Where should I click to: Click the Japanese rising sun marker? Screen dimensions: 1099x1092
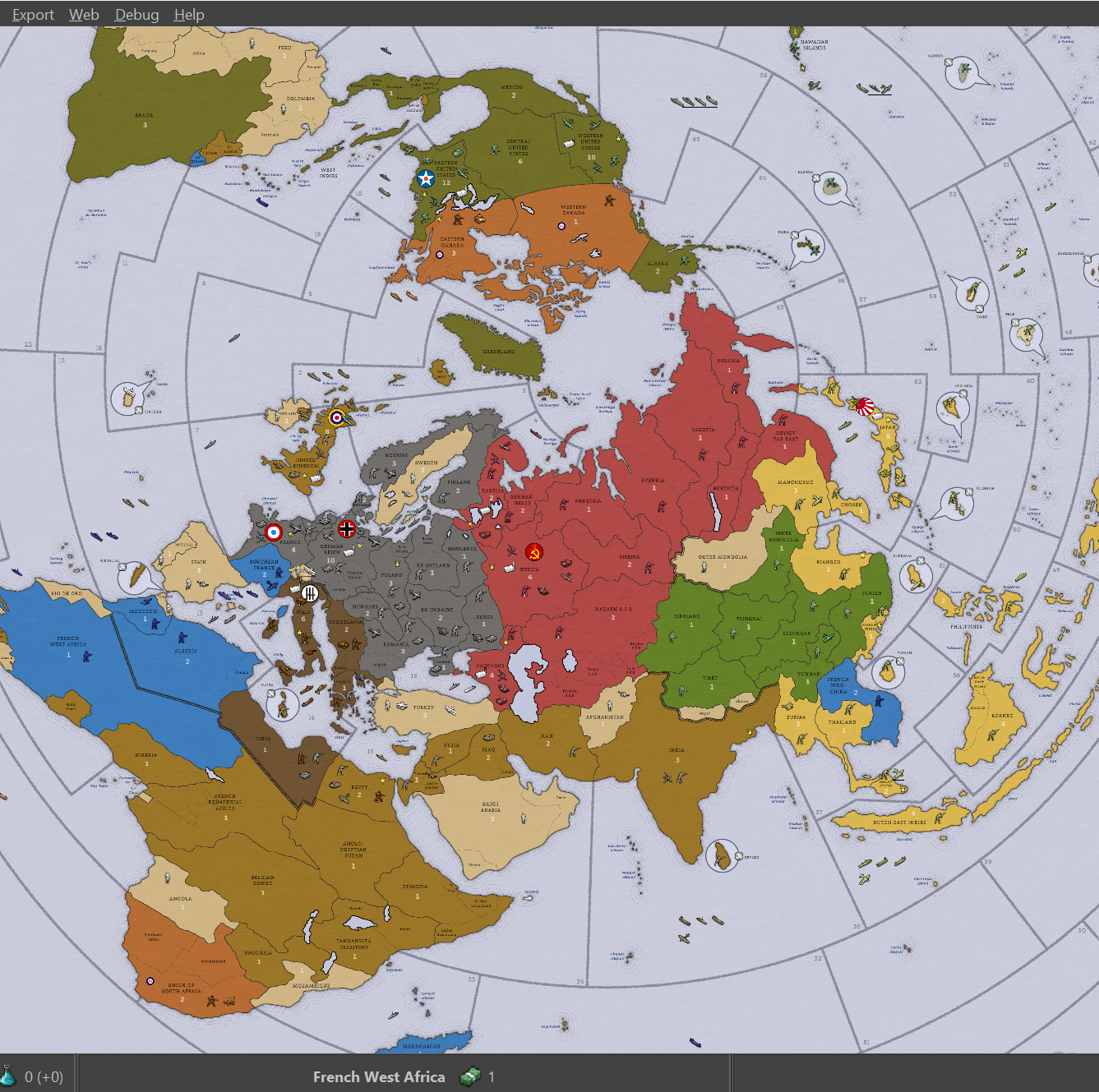865,406
